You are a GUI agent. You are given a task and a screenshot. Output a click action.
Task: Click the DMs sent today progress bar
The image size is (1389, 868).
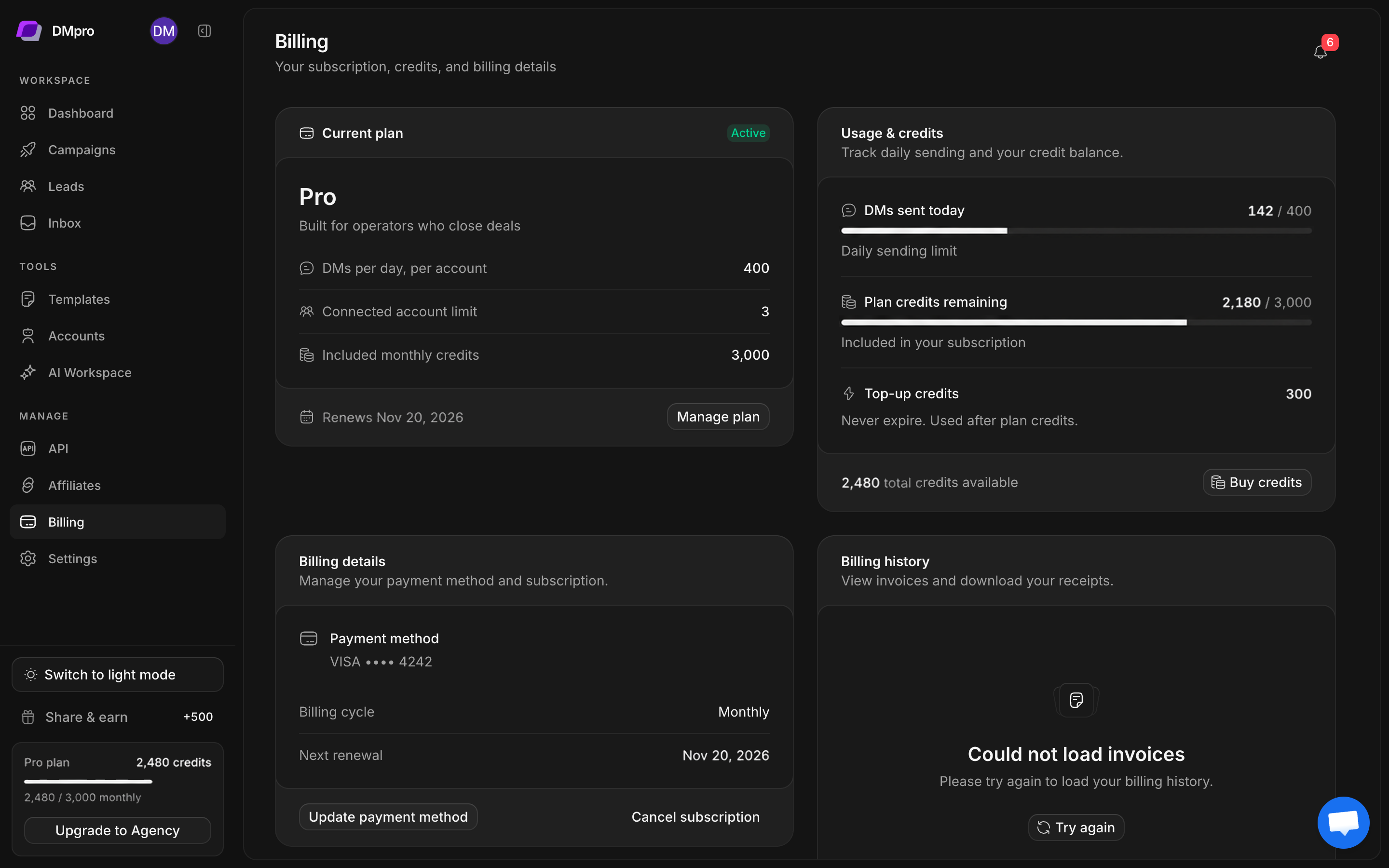click(x=1076, y=231)
